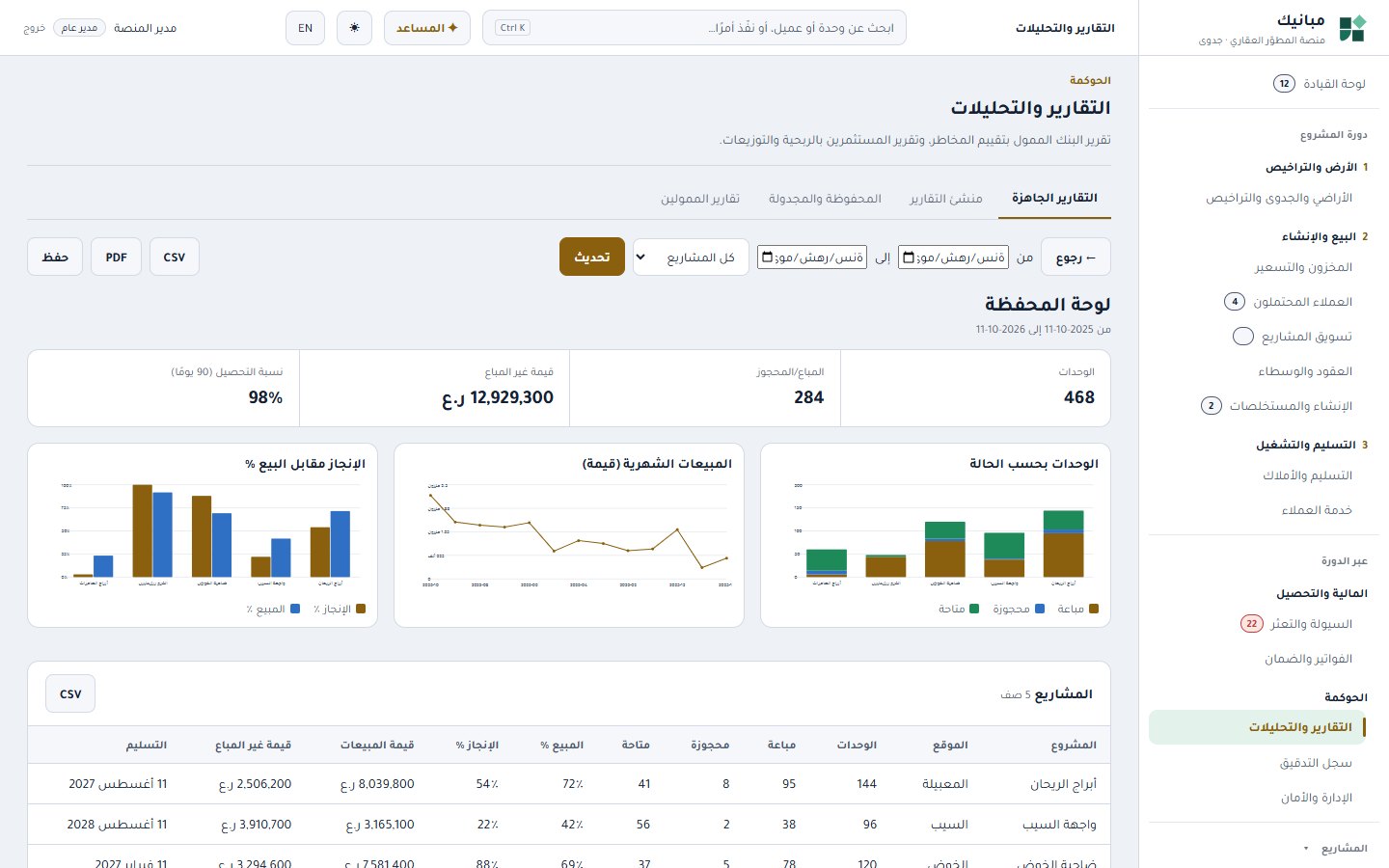Viewport: 1389px width, 868px height.
Task: Toggle the المبيع % legend swatch
Action: (x=295, y=609)
